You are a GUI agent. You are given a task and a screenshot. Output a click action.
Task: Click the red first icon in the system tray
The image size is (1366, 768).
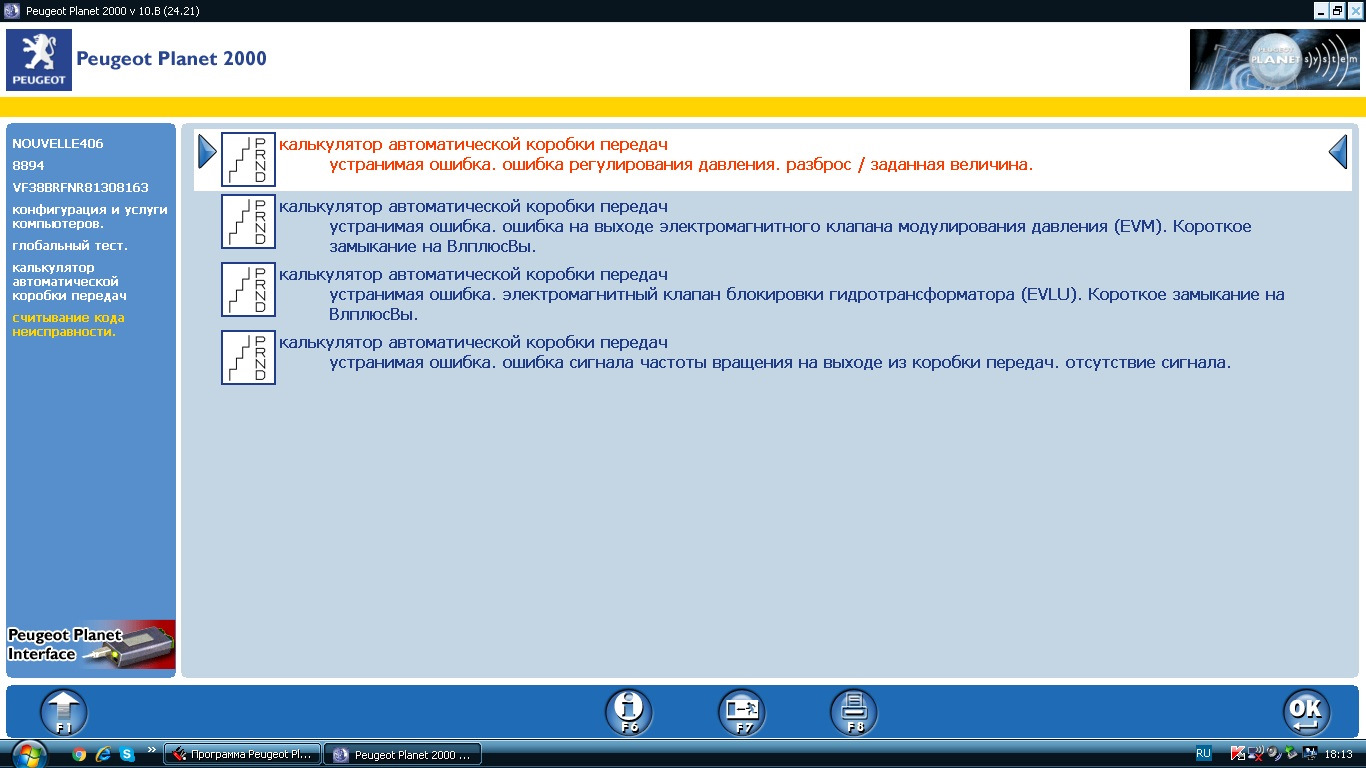pos(1237,753)
